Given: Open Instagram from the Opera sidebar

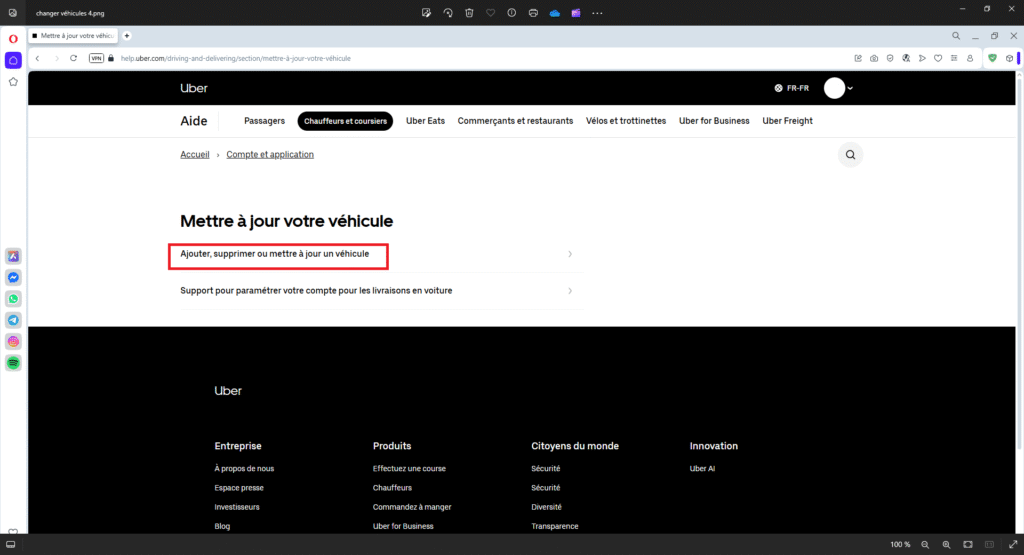Looking at the screenshot, I should pyautogui.click(x=13, y=341).
